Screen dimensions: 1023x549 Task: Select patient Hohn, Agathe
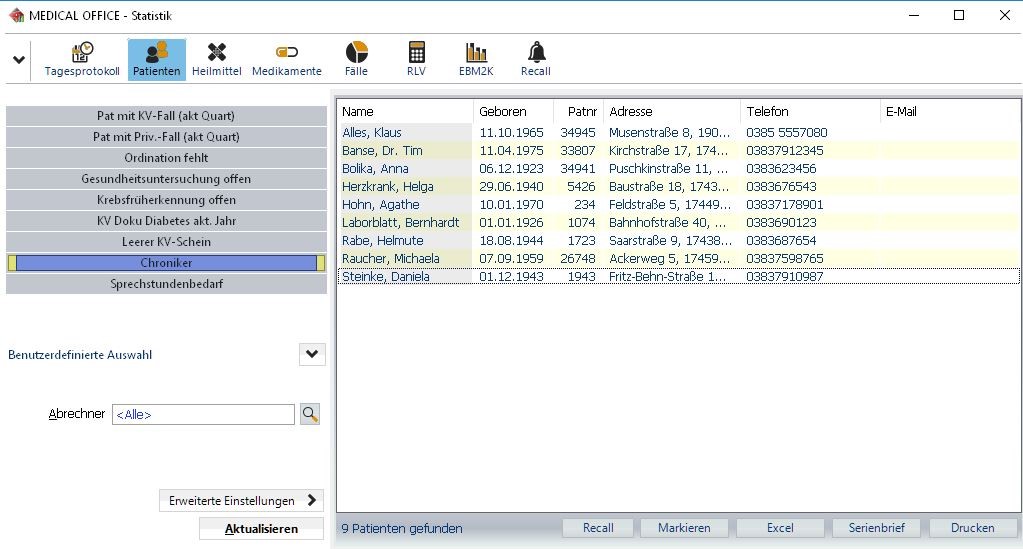(380, 204)
